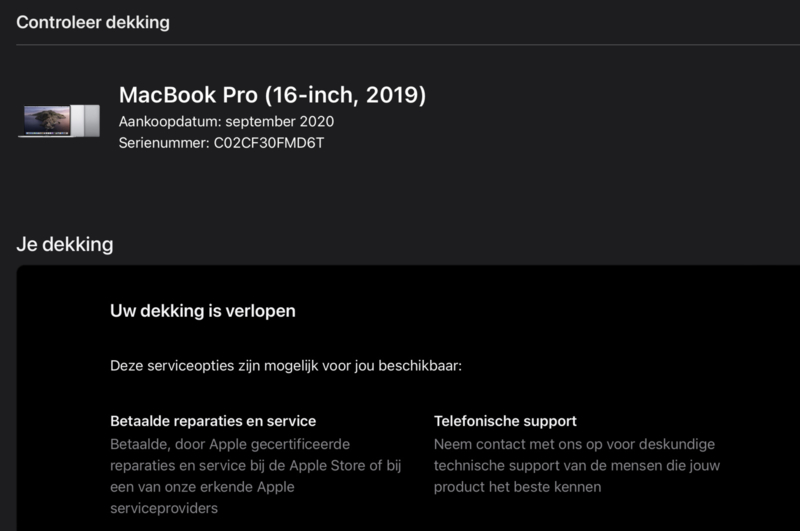This screenshot has width=800, height=531.
Task: Click the product het beste kennen line
Action: [517, 487]
